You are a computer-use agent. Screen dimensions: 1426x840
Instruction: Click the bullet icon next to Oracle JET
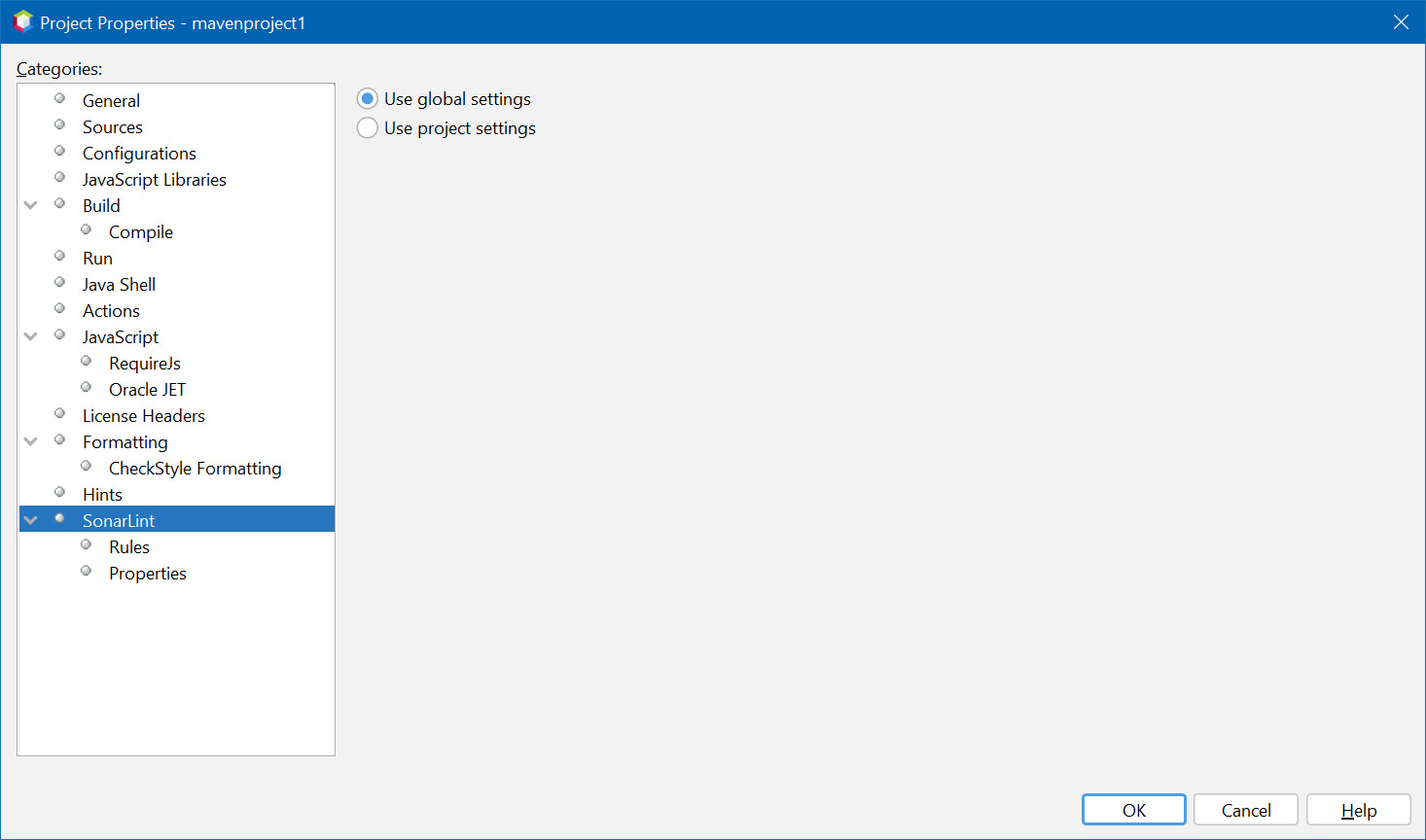(x=86, y=388)
